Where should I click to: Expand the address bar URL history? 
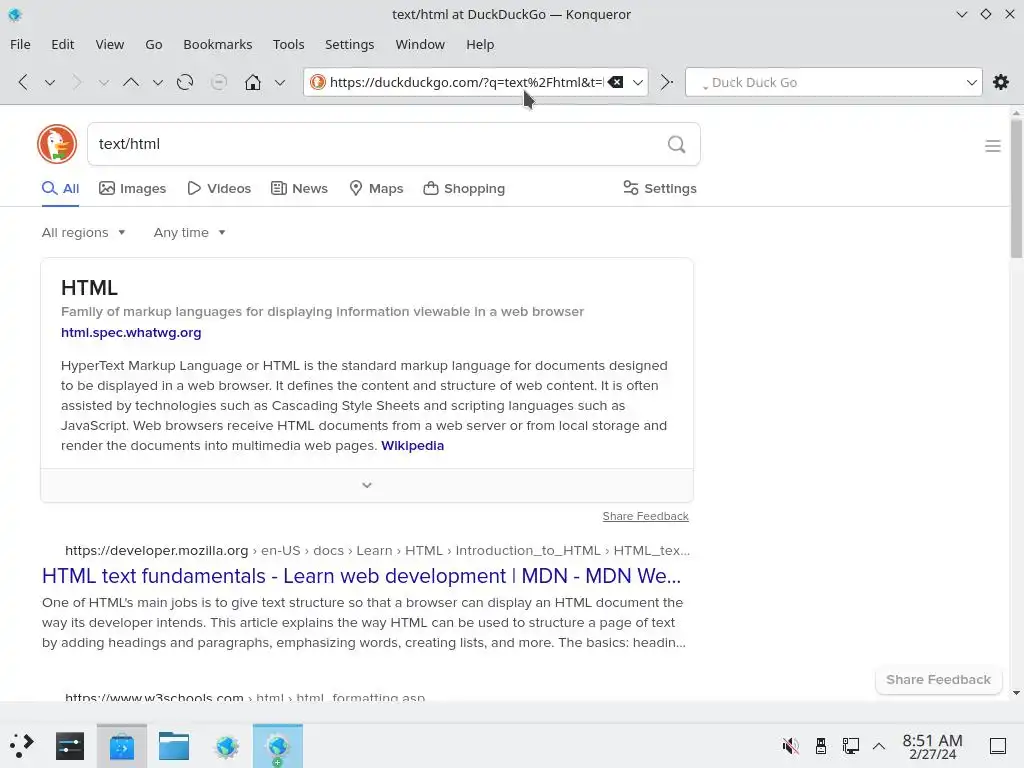pos(637,82)
